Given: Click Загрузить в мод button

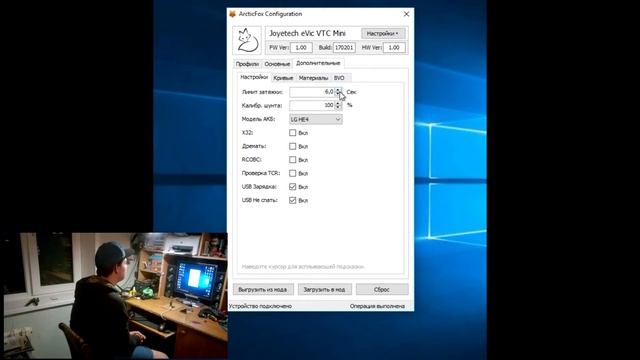Looking at the screenshot, I should tap(324, 289).
